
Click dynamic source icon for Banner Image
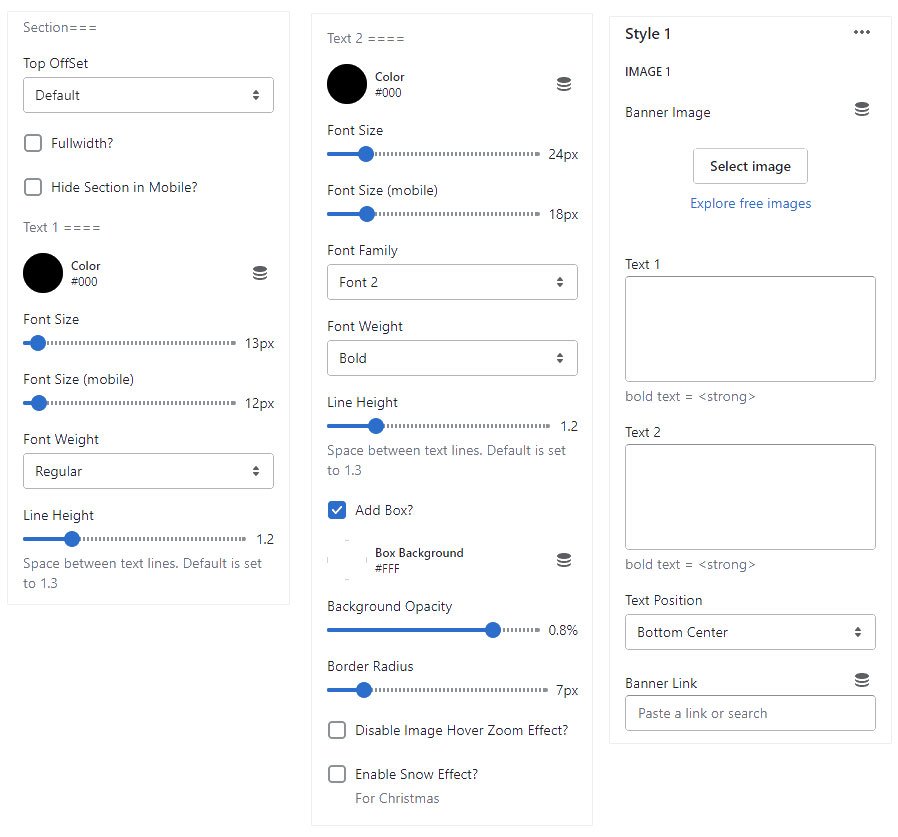[862, 110]
